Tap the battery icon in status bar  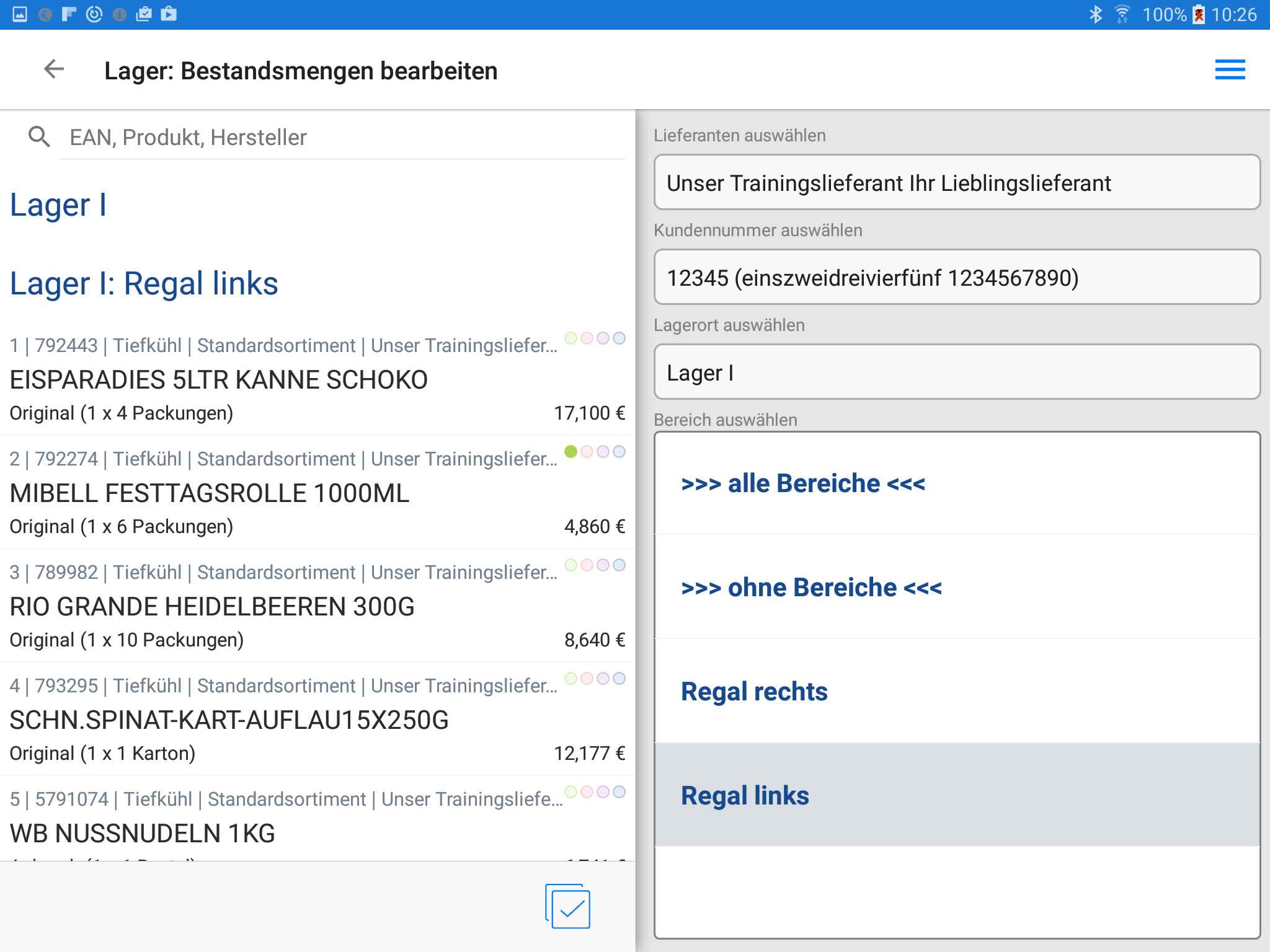point(1199,14)
